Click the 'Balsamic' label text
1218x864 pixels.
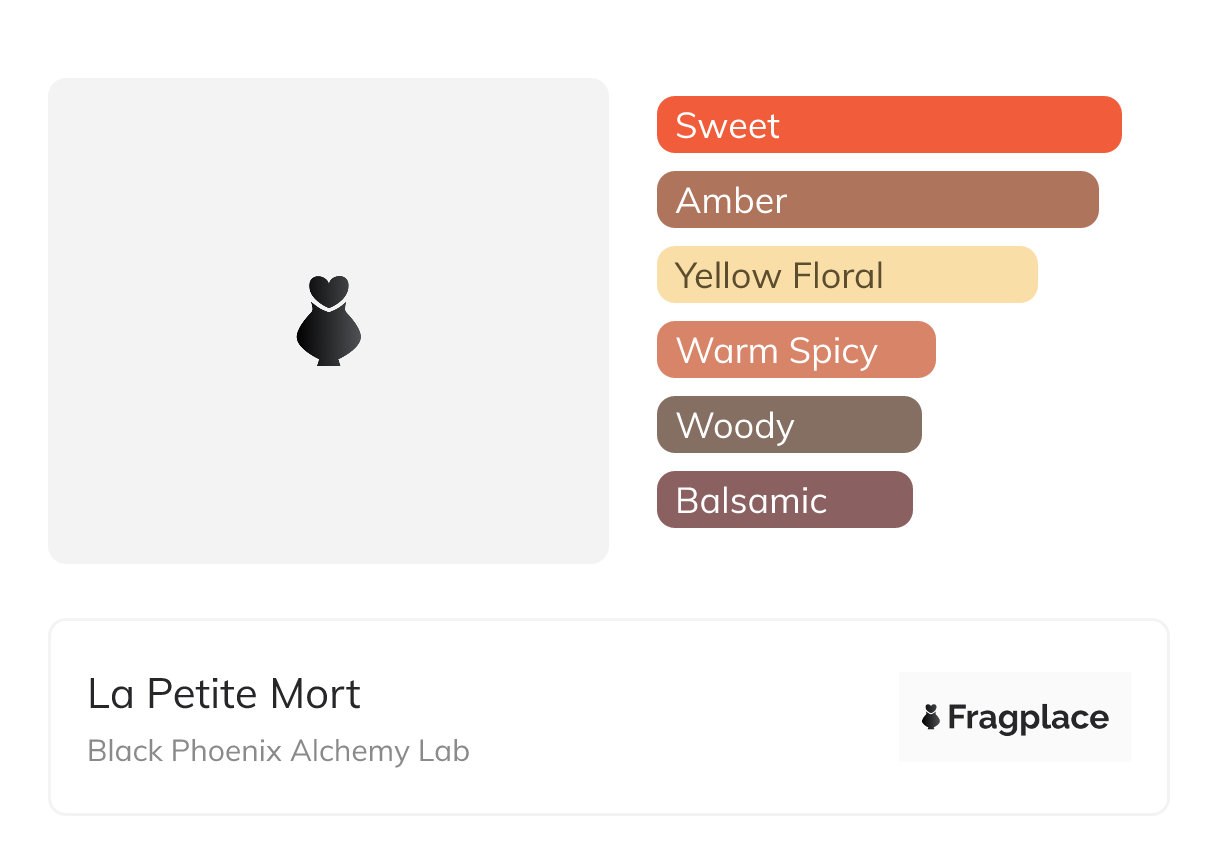751,501
